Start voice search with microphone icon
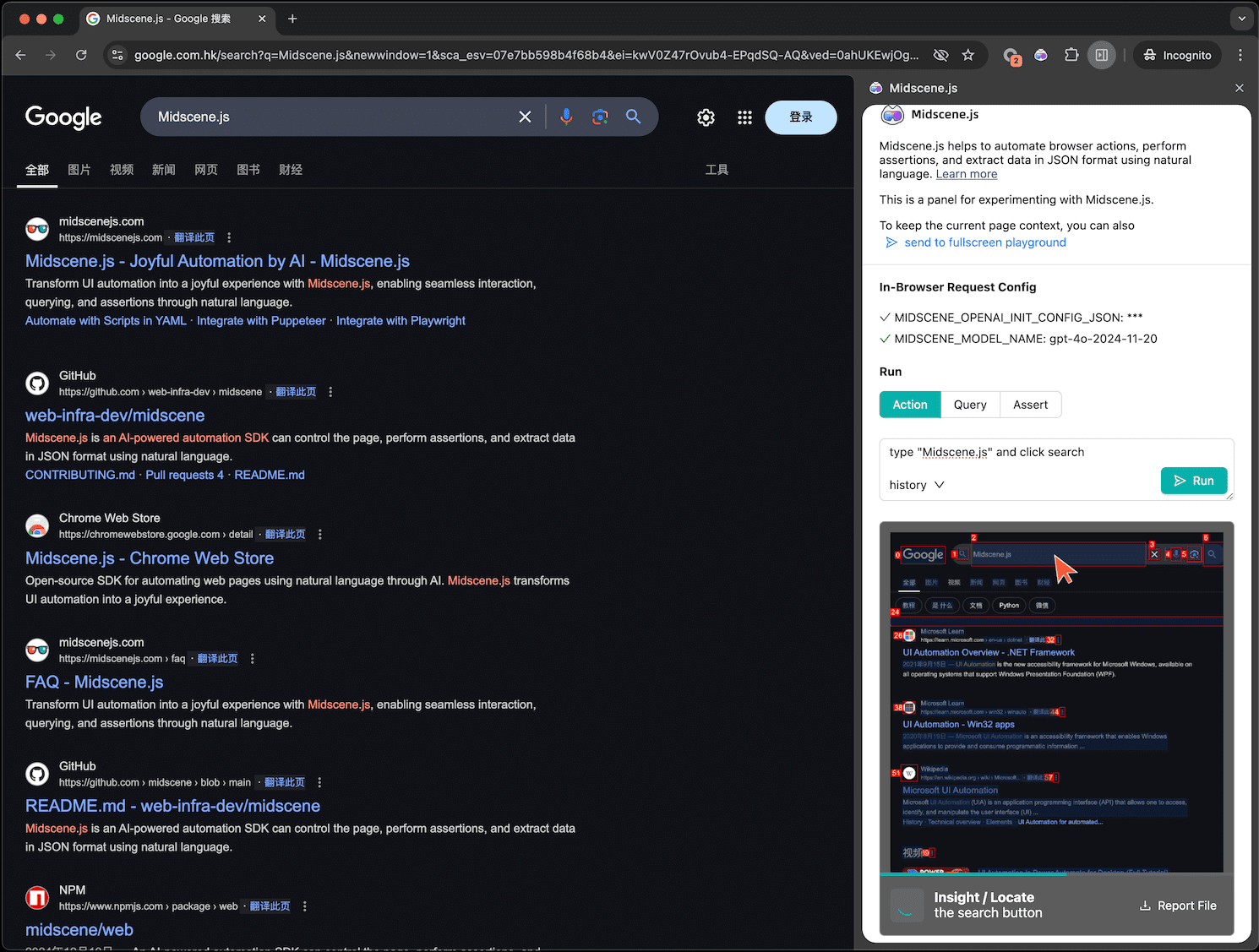 click(x=566, y=117)
